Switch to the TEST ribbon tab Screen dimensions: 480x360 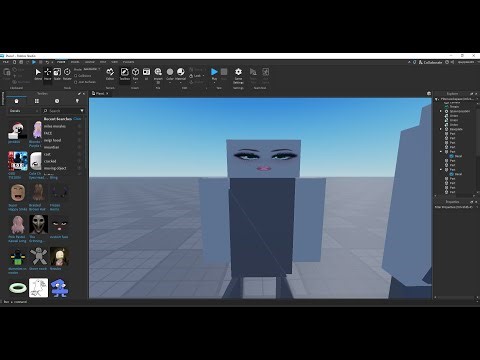point(103,62)
